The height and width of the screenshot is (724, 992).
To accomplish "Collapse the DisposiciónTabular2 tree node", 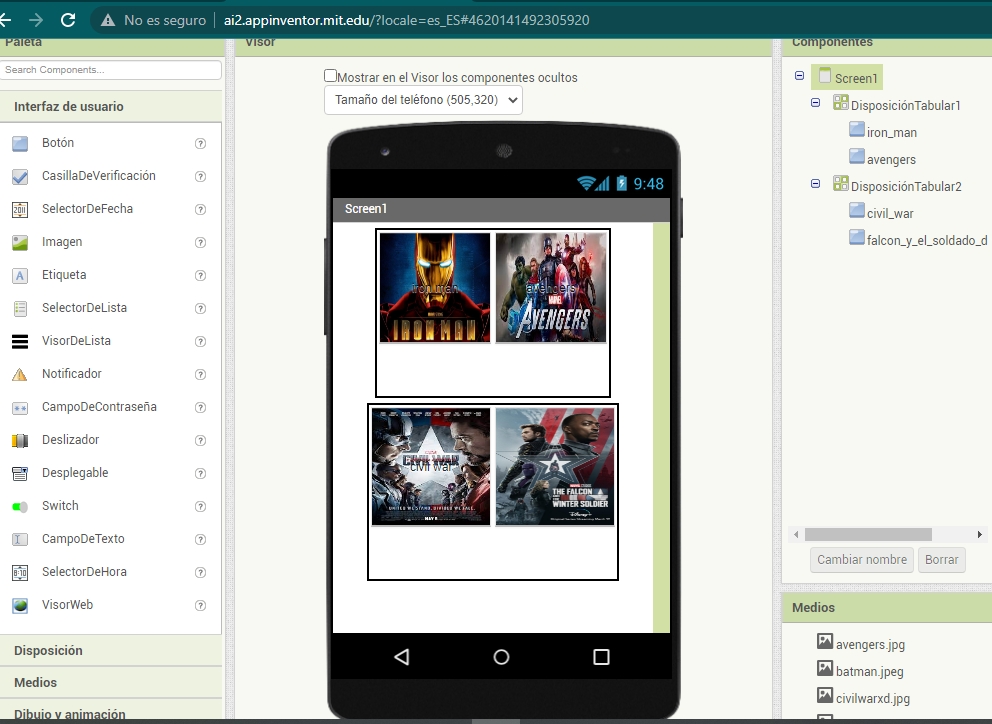I will tap(815, 184).
